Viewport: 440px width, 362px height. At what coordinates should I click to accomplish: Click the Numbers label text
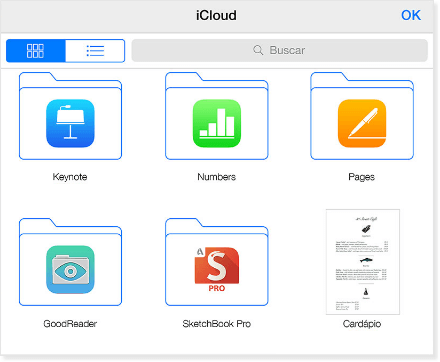pyautogui.click(x=217, y=177)
